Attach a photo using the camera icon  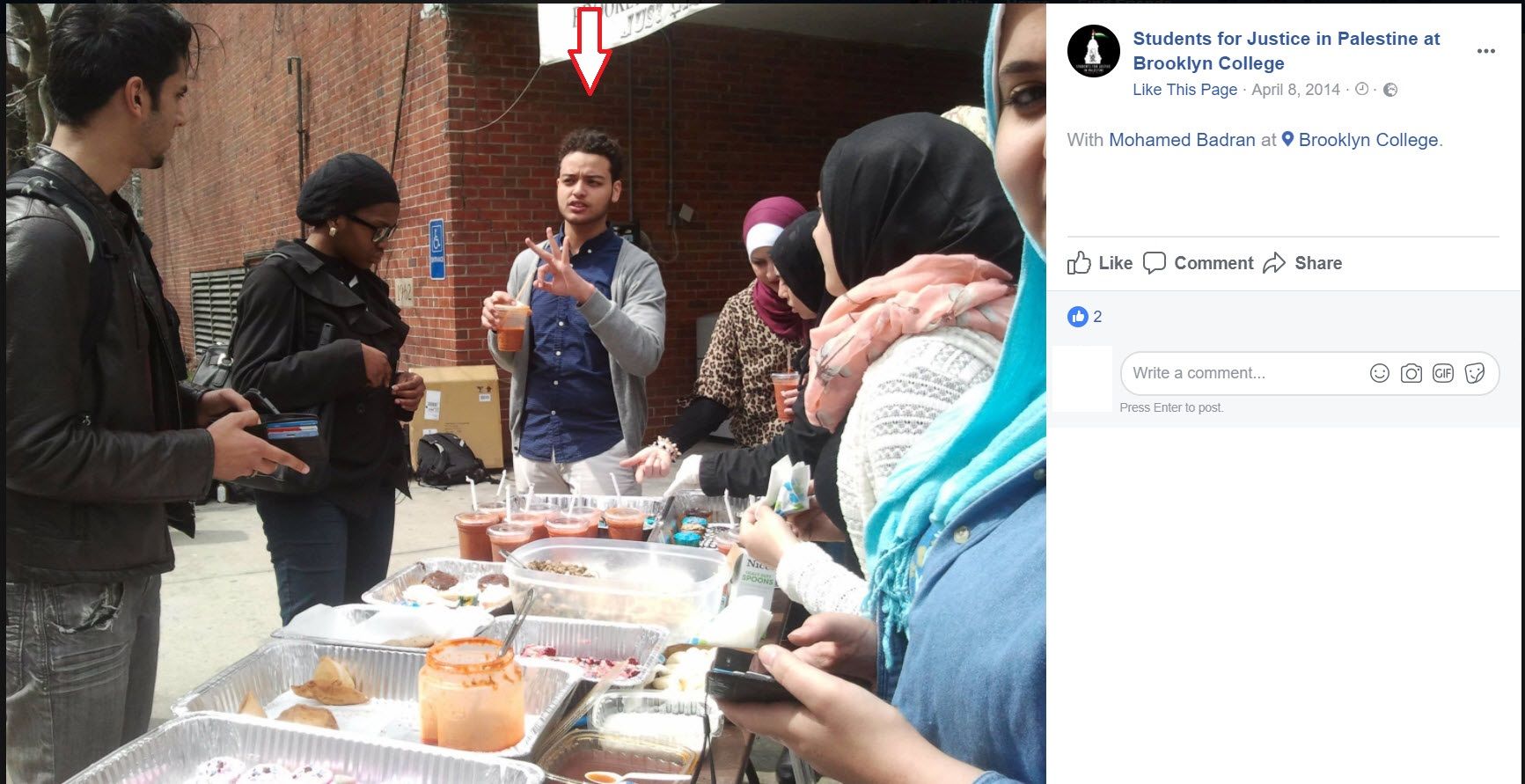[x=1411, y=373]
